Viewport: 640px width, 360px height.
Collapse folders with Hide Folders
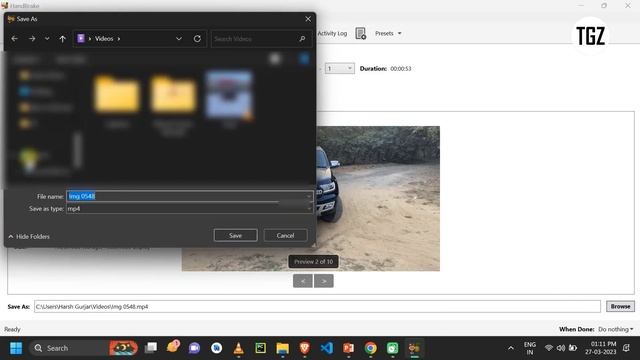pos(29,236)
